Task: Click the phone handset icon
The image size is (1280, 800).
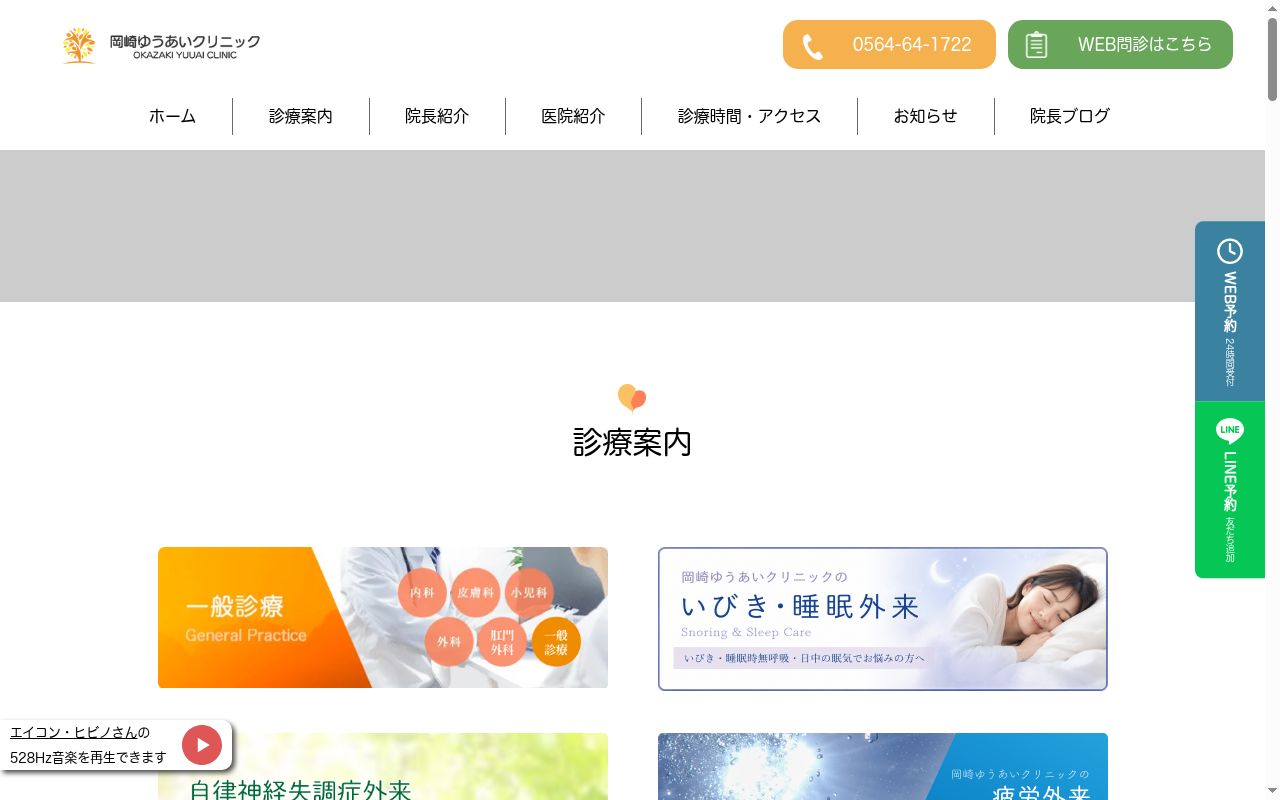Action: [x=813, y=46]
